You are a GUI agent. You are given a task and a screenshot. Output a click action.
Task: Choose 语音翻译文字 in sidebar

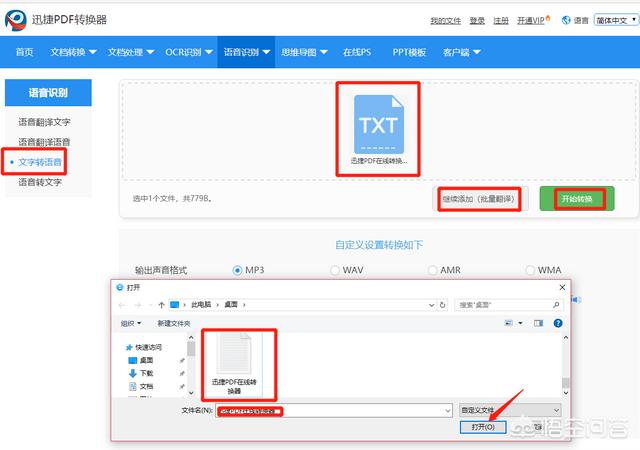44,122
